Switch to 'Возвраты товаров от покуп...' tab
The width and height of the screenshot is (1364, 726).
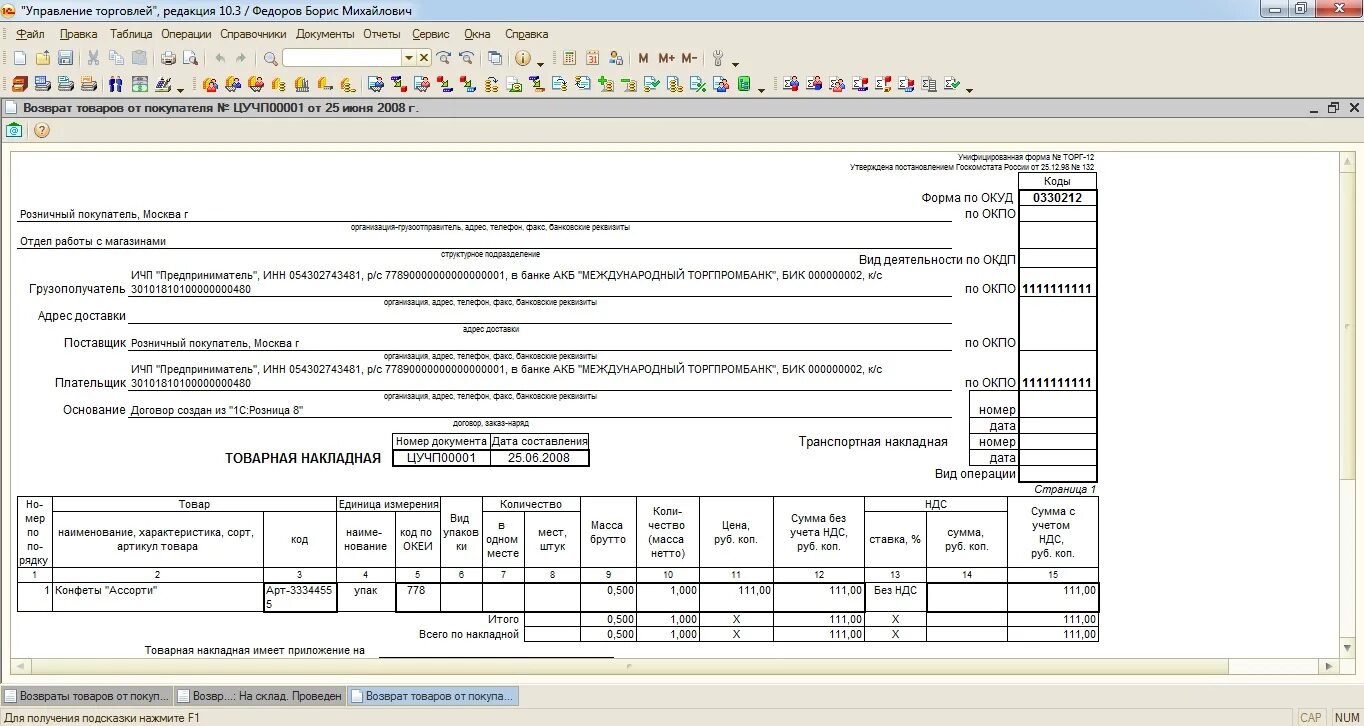pyautogui.click(x=87, y=696)
